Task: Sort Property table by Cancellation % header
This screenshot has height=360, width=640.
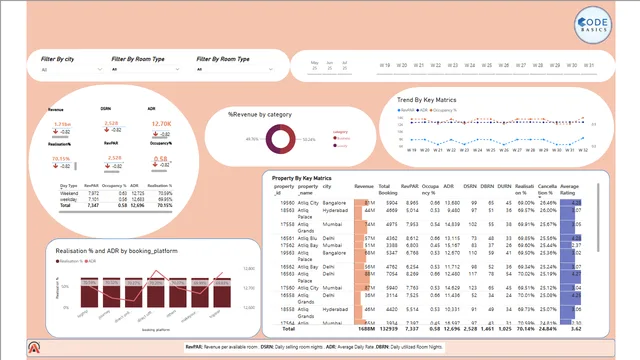Action: pos(547,189)
